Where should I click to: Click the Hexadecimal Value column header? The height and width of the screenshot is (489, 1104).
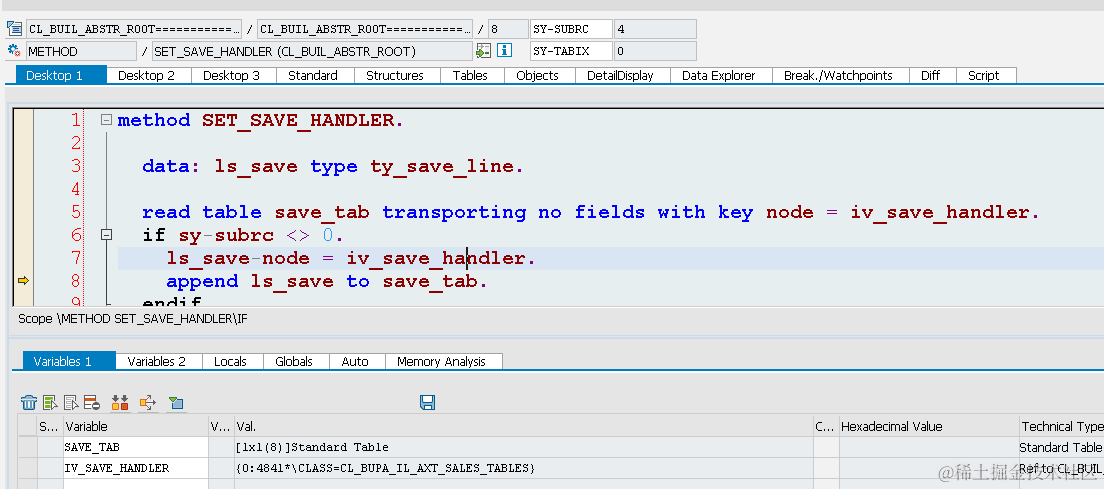[x=929, y=426]
